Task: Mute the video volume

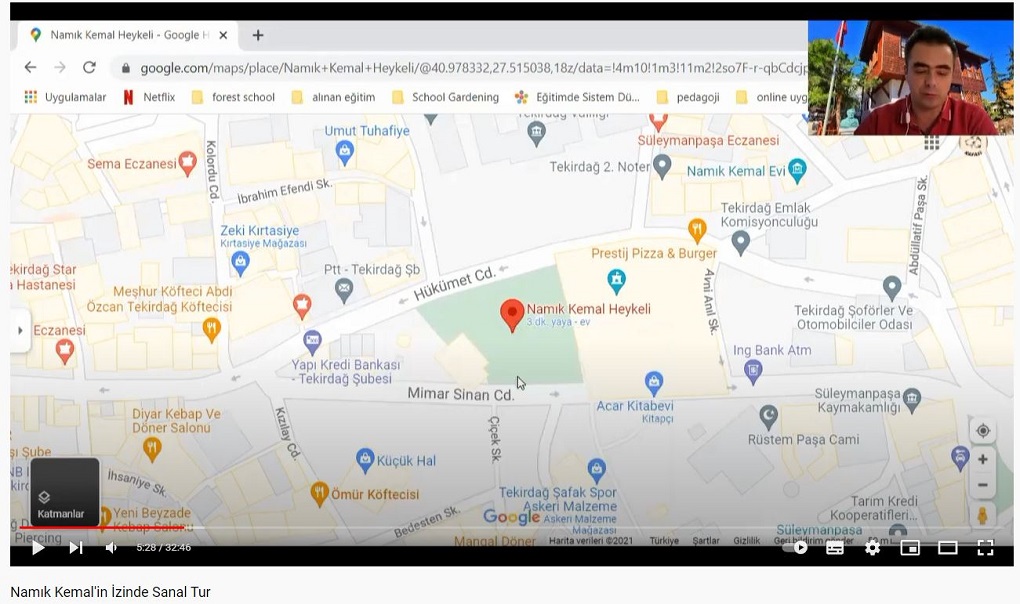Action: (111, 547)
